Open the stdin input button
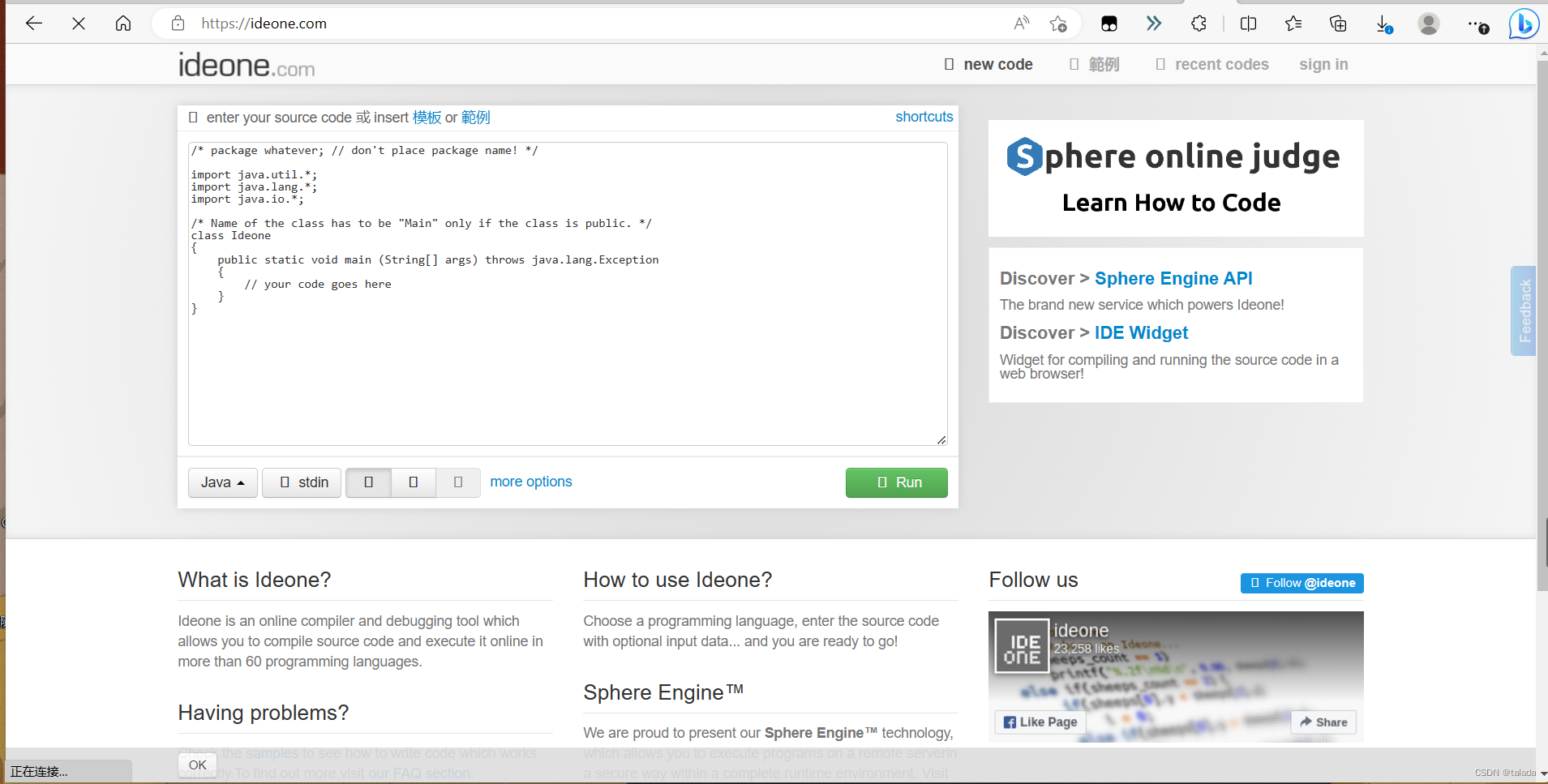 click(x=302, y=482)
